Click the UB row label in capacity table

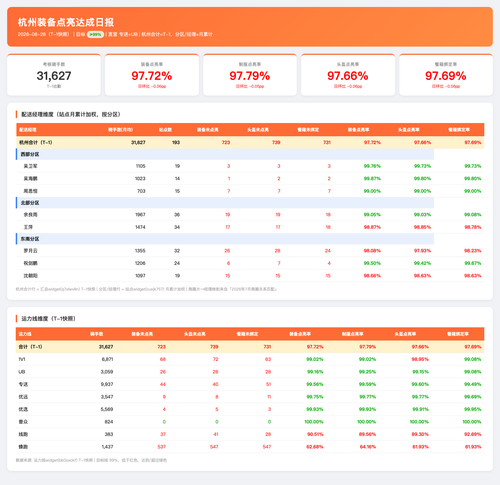[x=22, y=372]
